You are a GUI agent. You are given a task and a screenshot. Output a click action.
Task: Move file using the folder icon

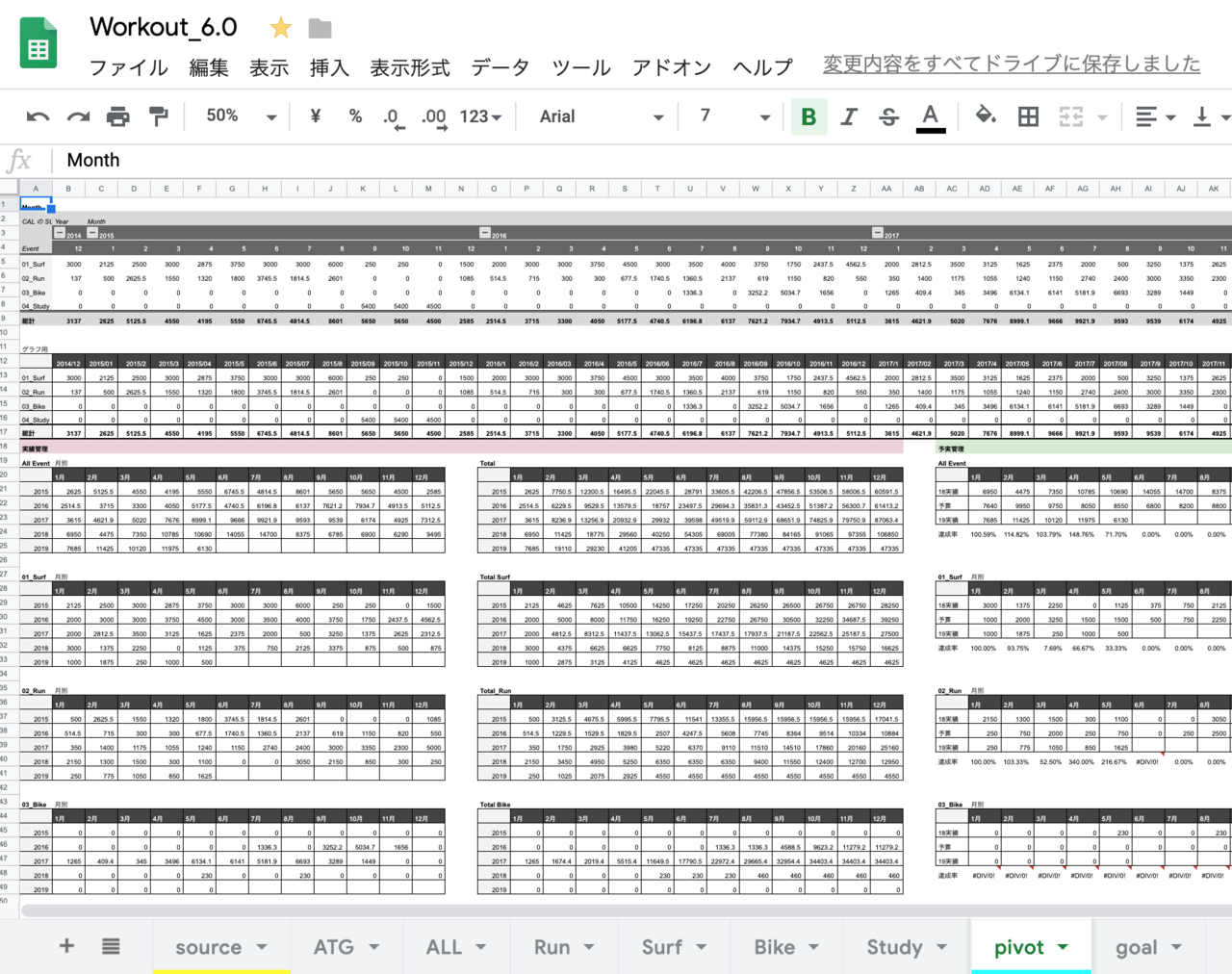click(x=320, y=28)
